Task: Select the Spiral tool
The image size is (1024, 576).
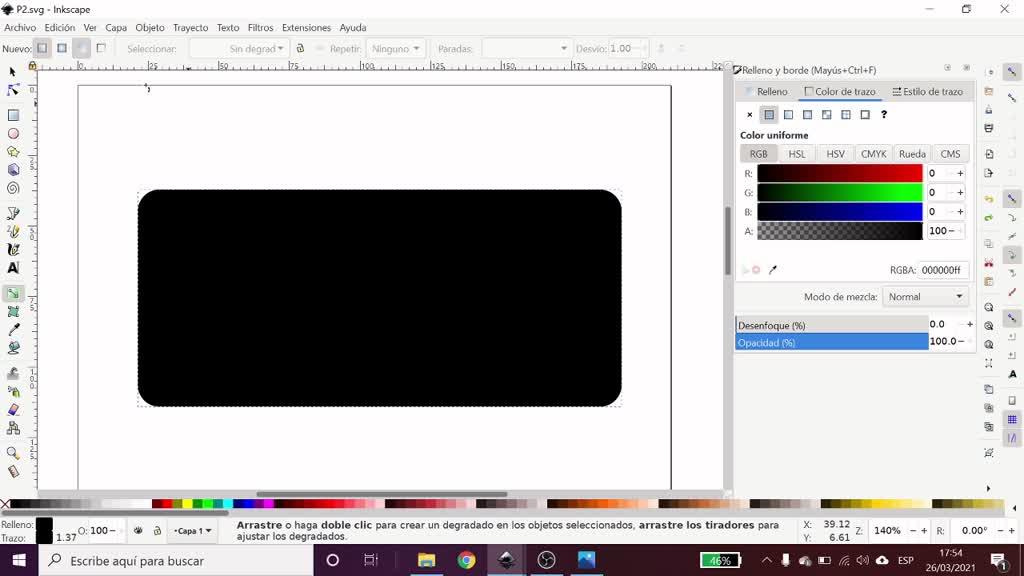Action: pyautogui.click(x=13, y=188)
